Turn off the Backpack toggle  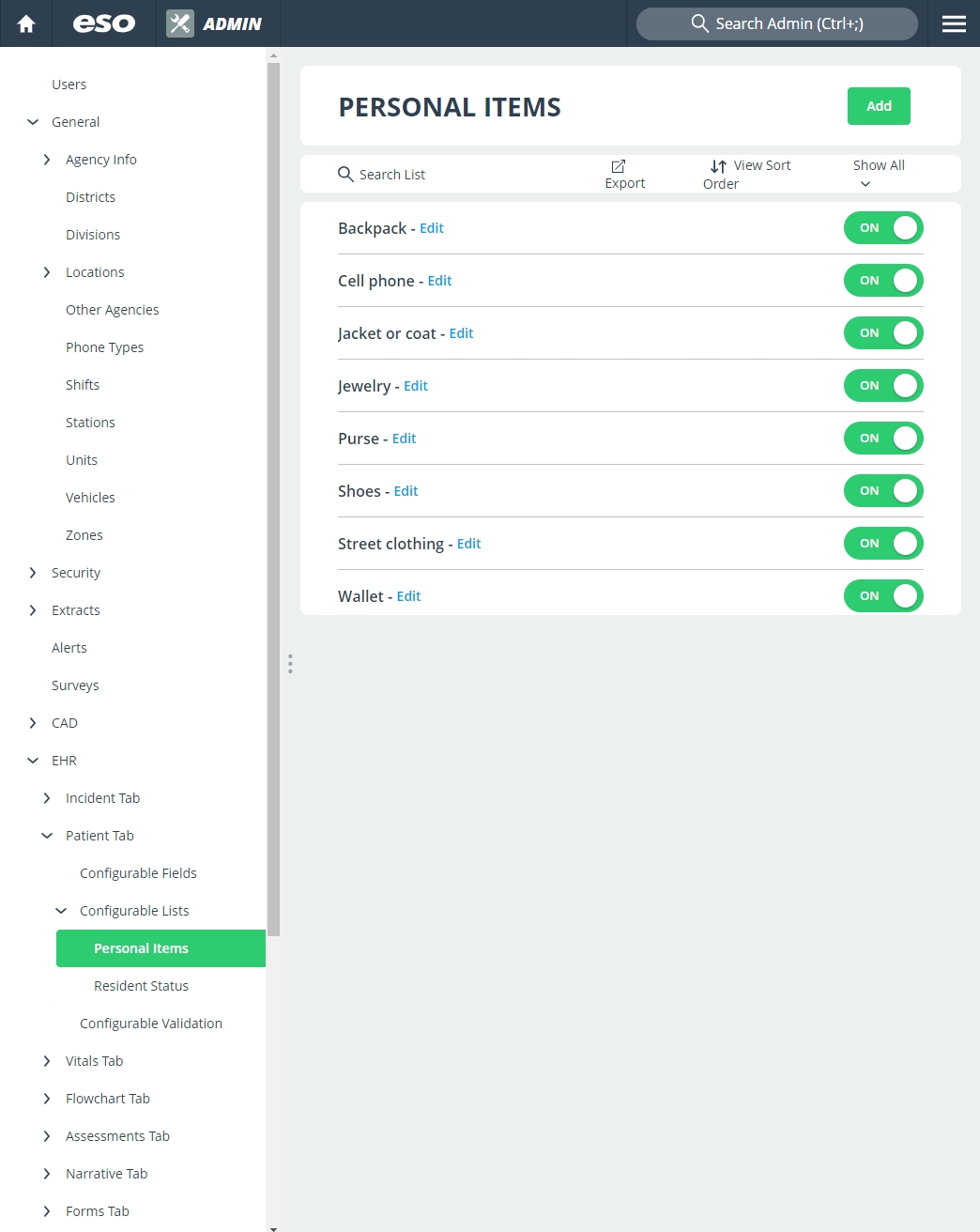883,228
